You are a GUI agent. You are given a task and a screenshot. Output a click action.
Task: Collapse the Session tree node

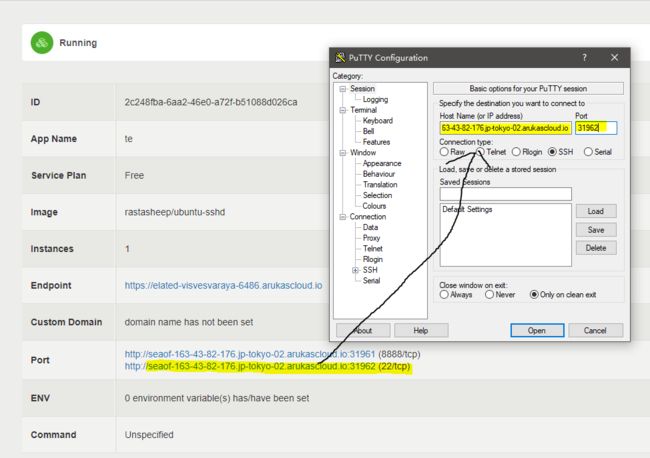342,89
